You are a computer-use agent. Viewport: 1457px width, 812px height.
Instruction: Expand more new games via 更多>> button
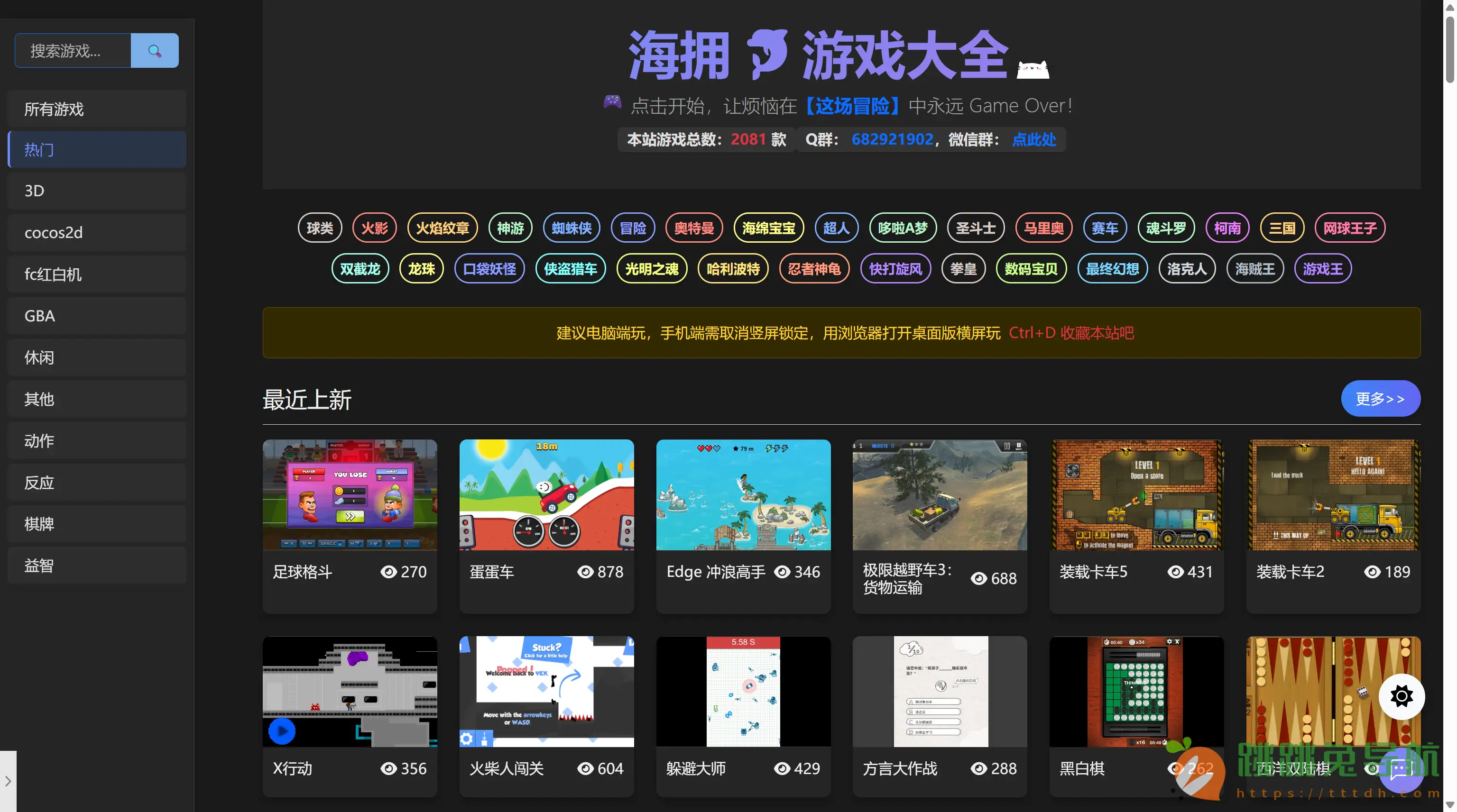tap(1380, 399)
